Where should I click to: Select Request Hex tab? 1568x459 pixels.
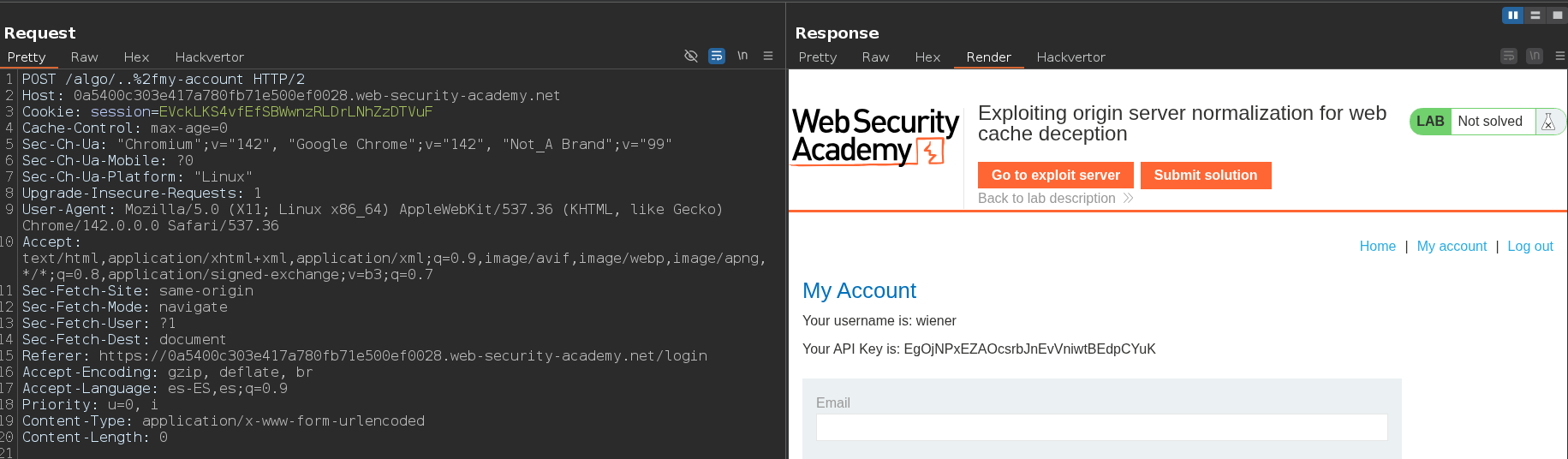click(136, 57)
